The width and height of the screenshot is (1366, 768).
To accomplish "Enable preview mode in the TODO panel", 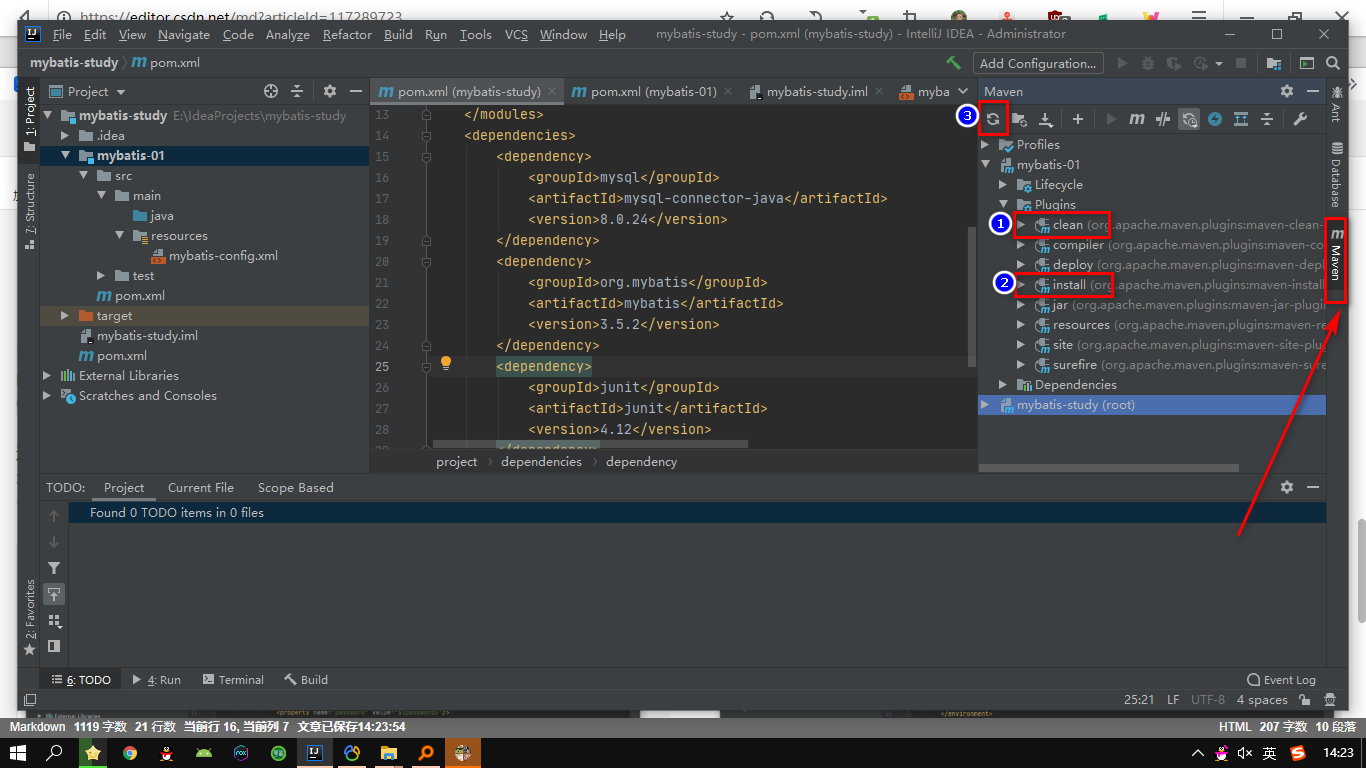I will (54, 594).
